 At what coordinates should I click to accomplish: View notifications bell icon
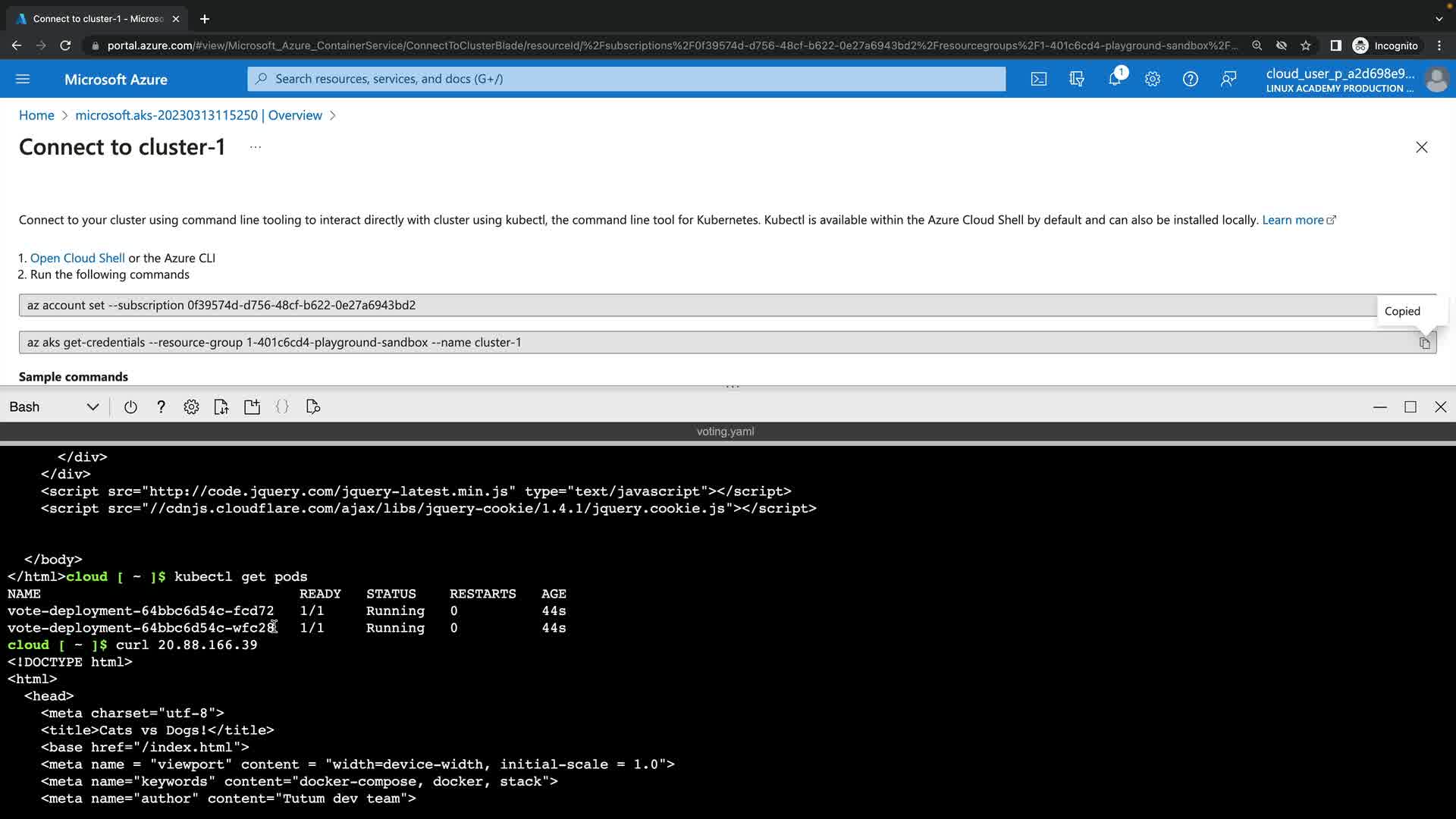pyautogui.click(x=1115, y=79)
